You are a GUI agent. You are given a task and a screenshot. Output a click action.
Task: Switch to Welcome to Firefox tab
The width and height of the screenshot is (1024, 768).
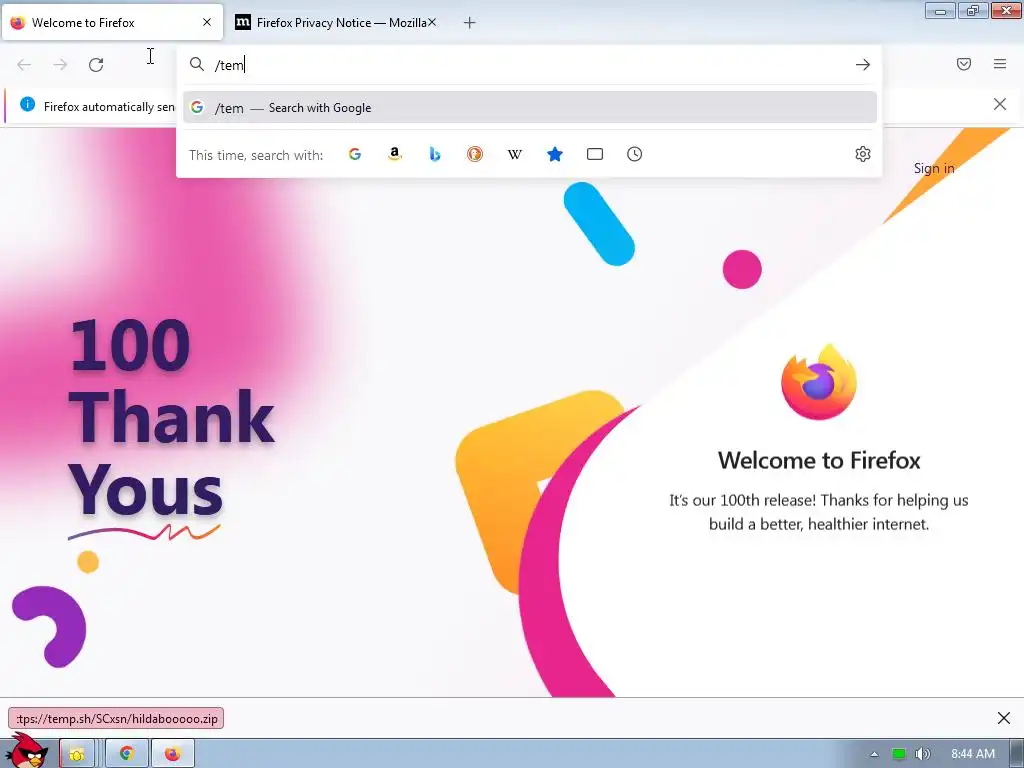(112, 23)
